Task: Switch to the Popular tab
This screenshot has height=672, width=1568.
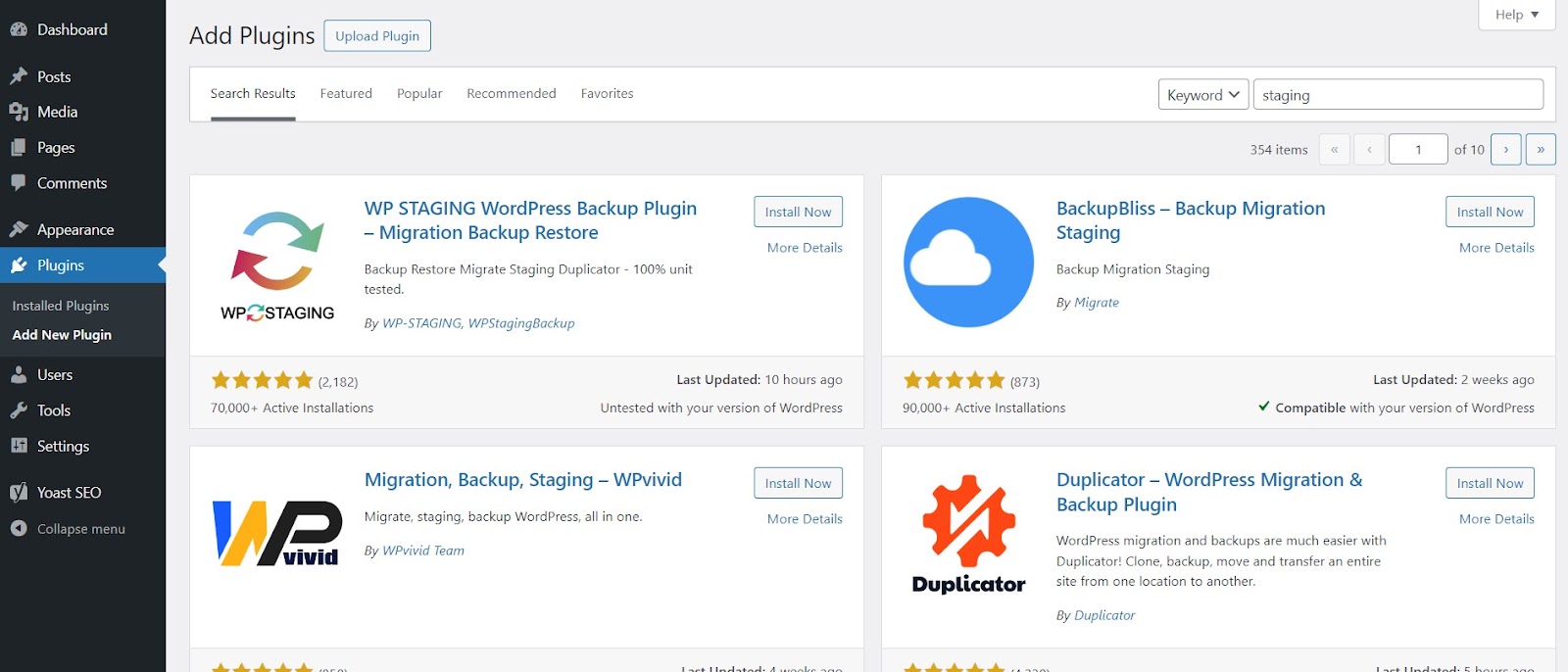Action: point(419,94)
